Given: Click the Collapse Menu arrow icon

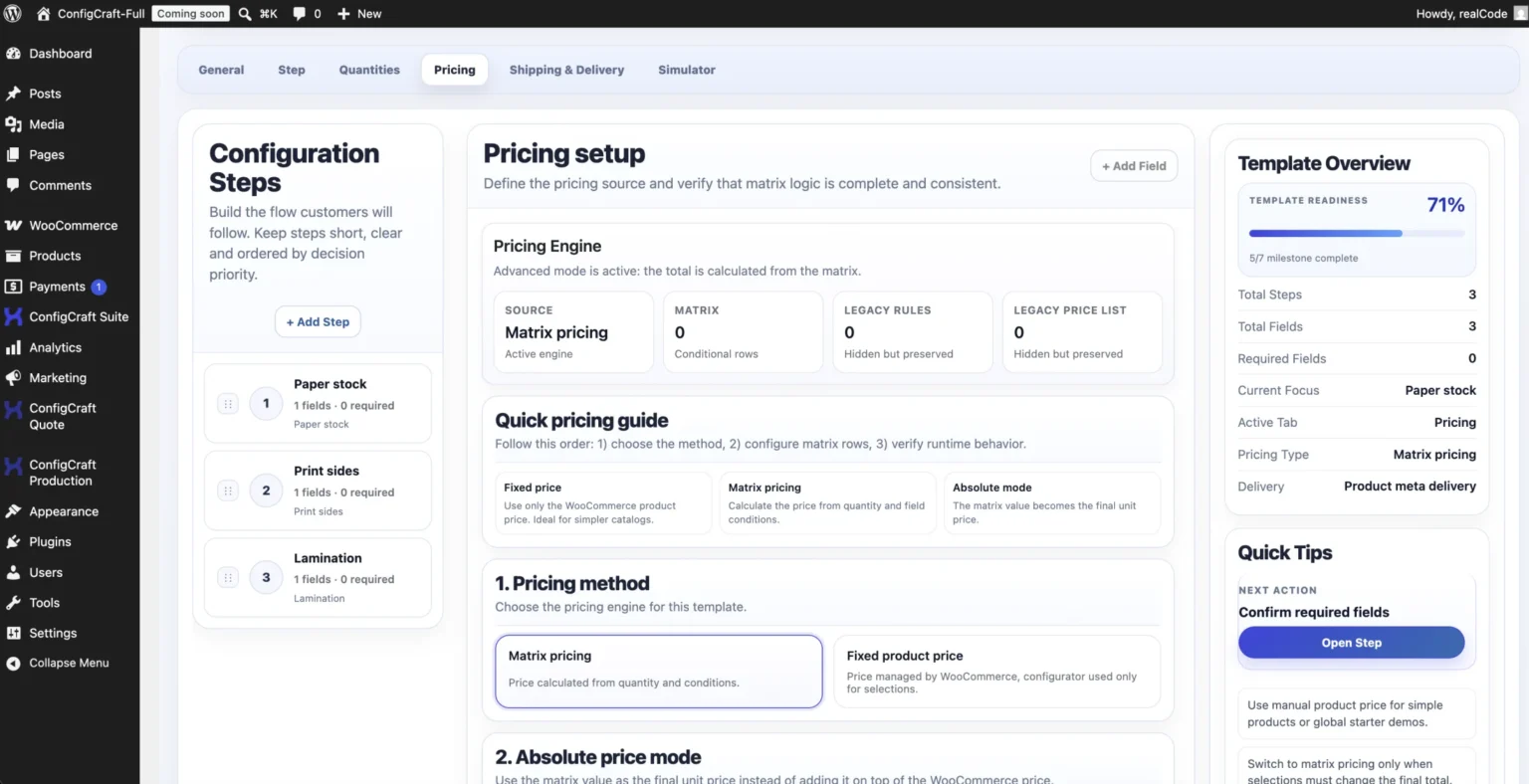Looking at the screenshot, I should (x=13, y=664).
